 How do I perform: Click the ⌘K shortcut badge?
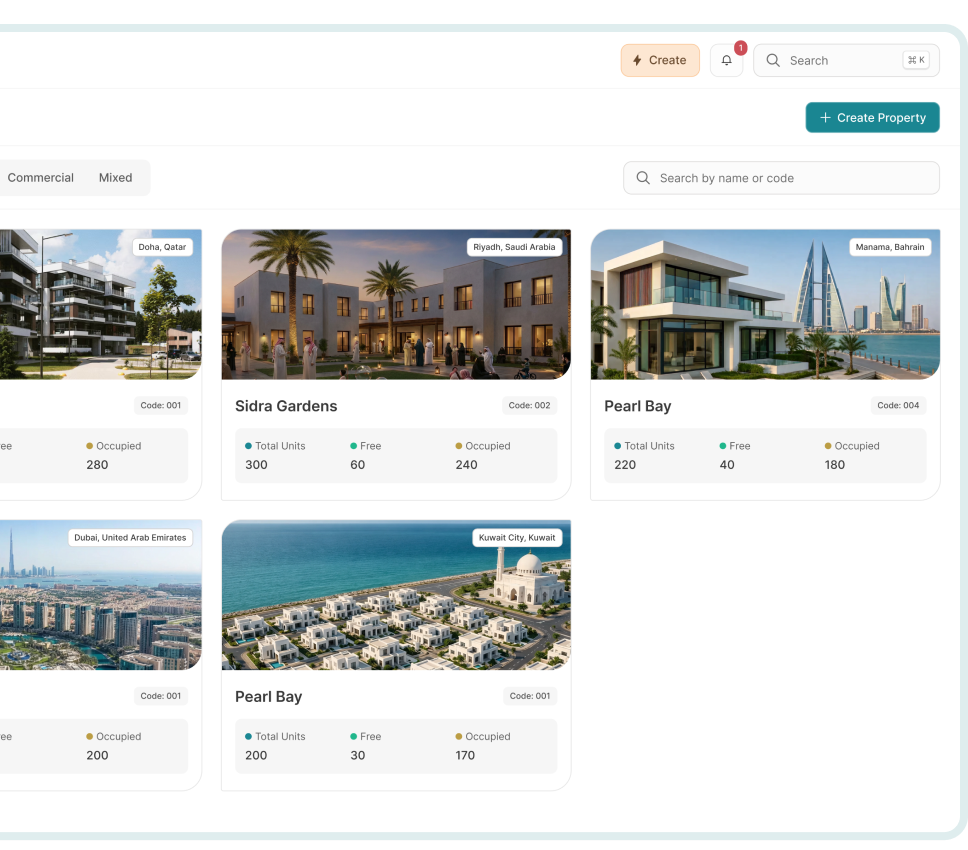click(915, 60)
